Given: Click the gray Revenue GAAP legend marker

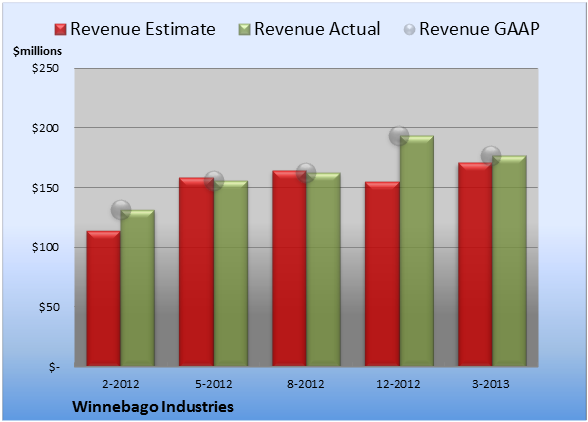Looking at the screenshot, I should point(410,29).
